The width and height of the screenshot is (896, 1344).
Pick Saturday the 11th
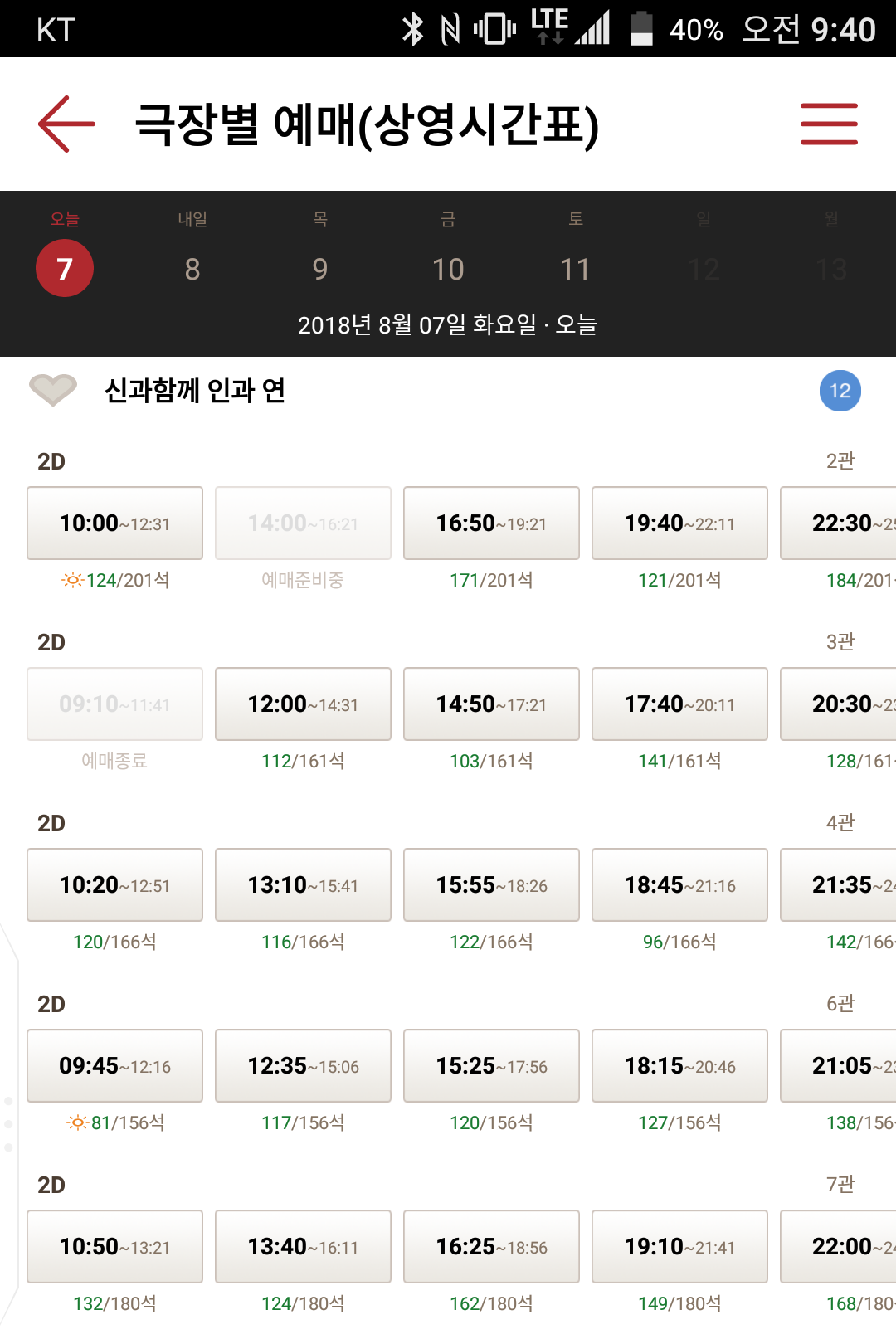pyautogui.click(x=575, y=268)
